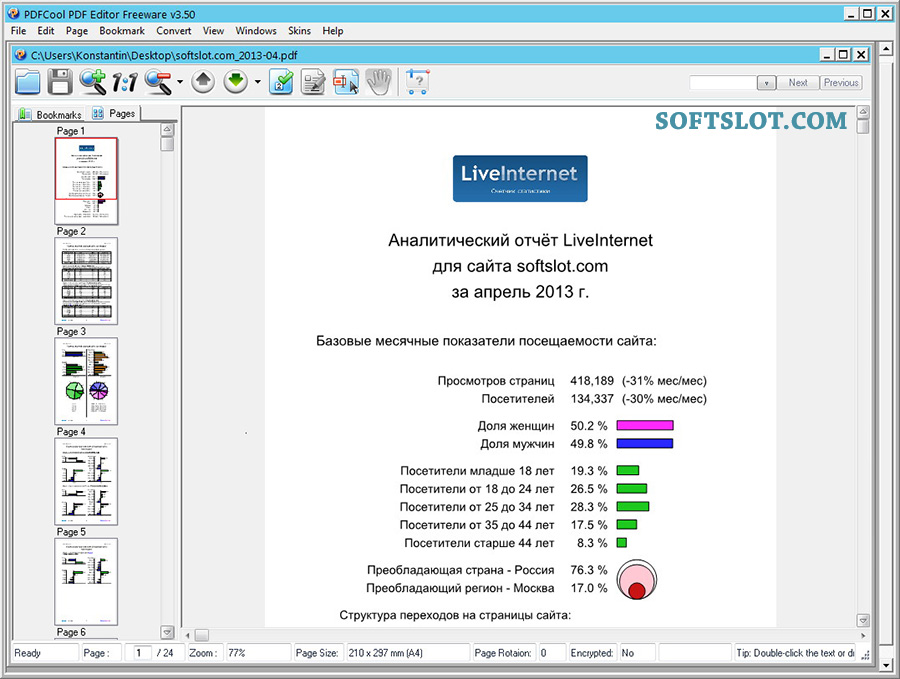Screen dimensions: 900x679
Task: Zoom in with the green plus magnifier
Action: pos(92,82)
